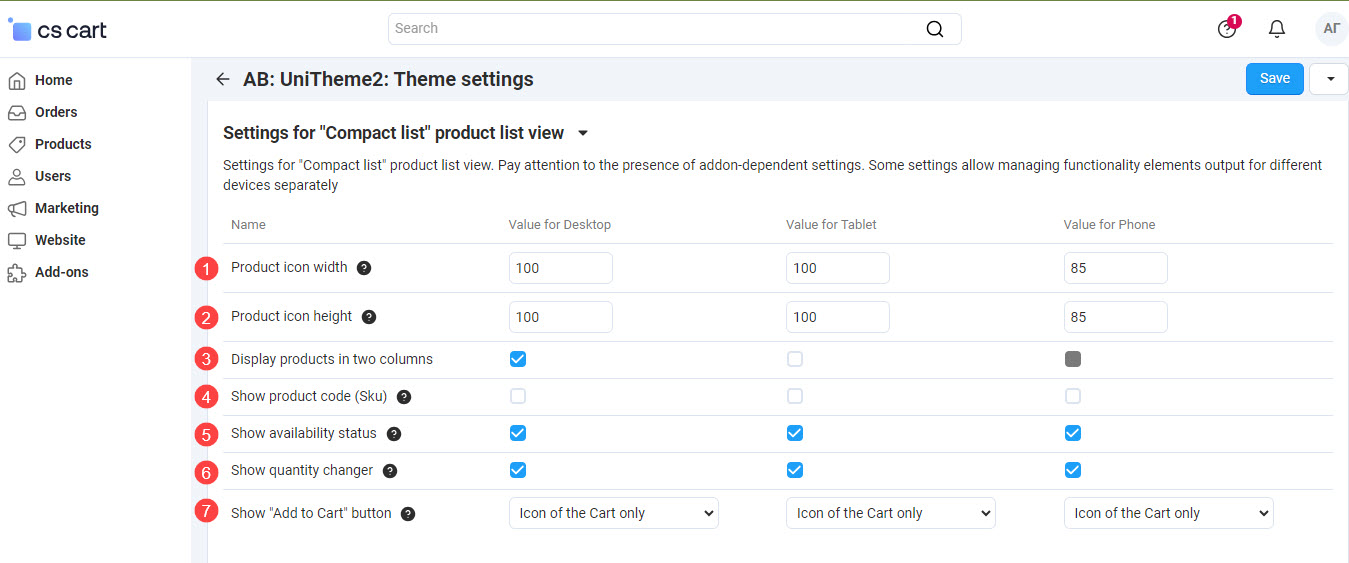Screen dimensions: 1349x563
Task: Click Product icon width Phone field
Action: [x=1116, y=268]
